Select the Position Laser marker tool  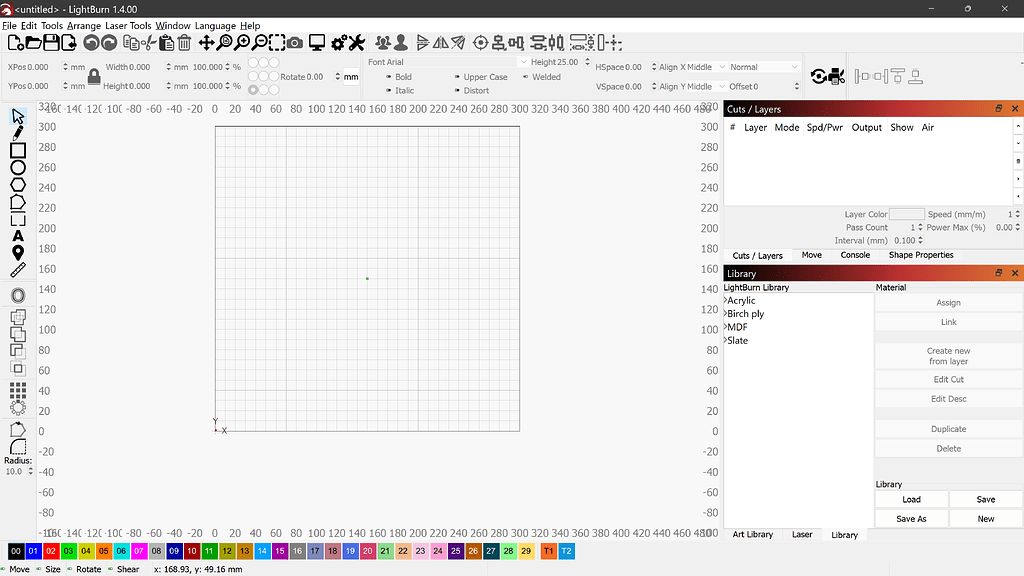(18, 253)
